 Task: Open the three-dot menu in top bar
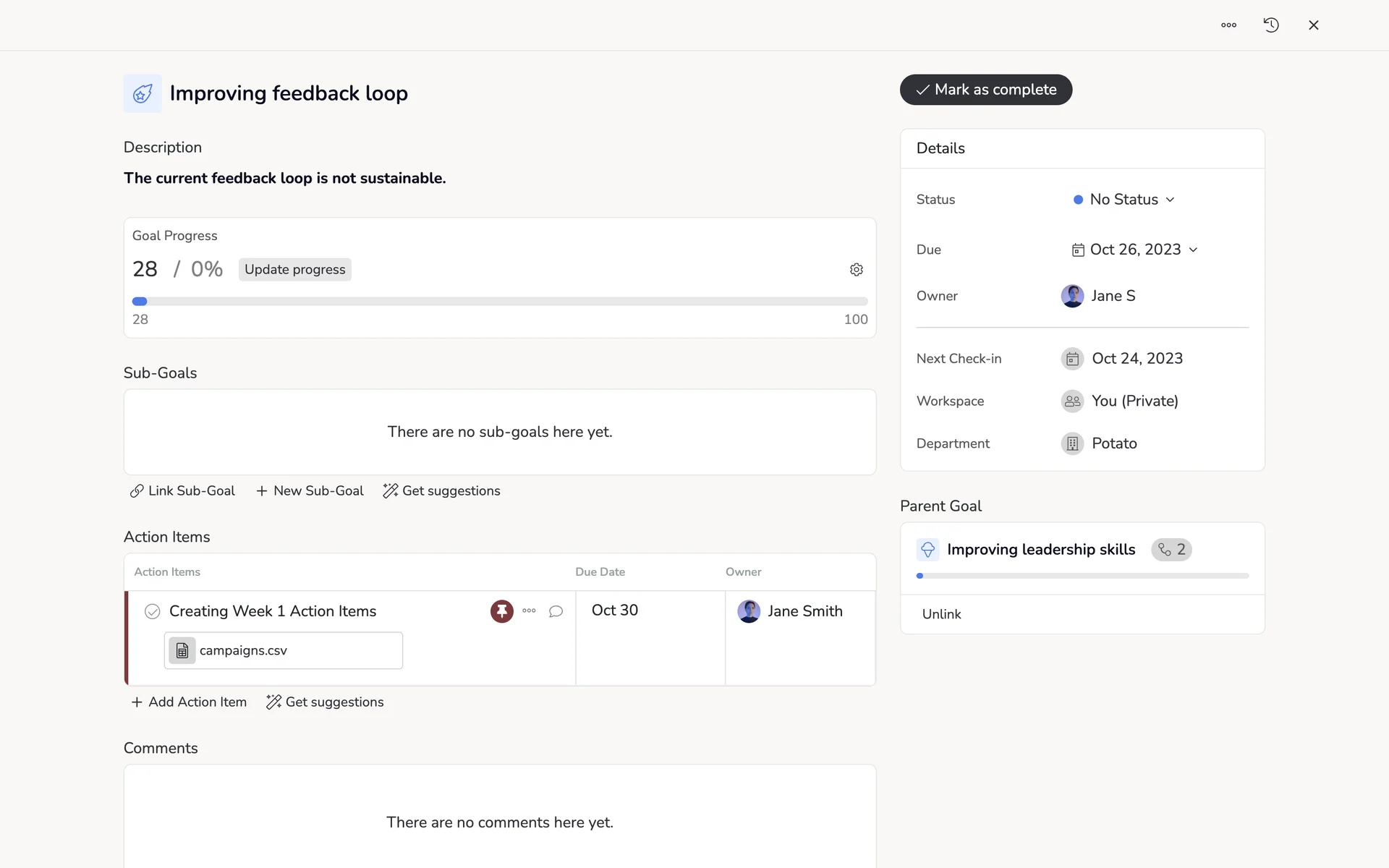click(x=1228, y=25)
